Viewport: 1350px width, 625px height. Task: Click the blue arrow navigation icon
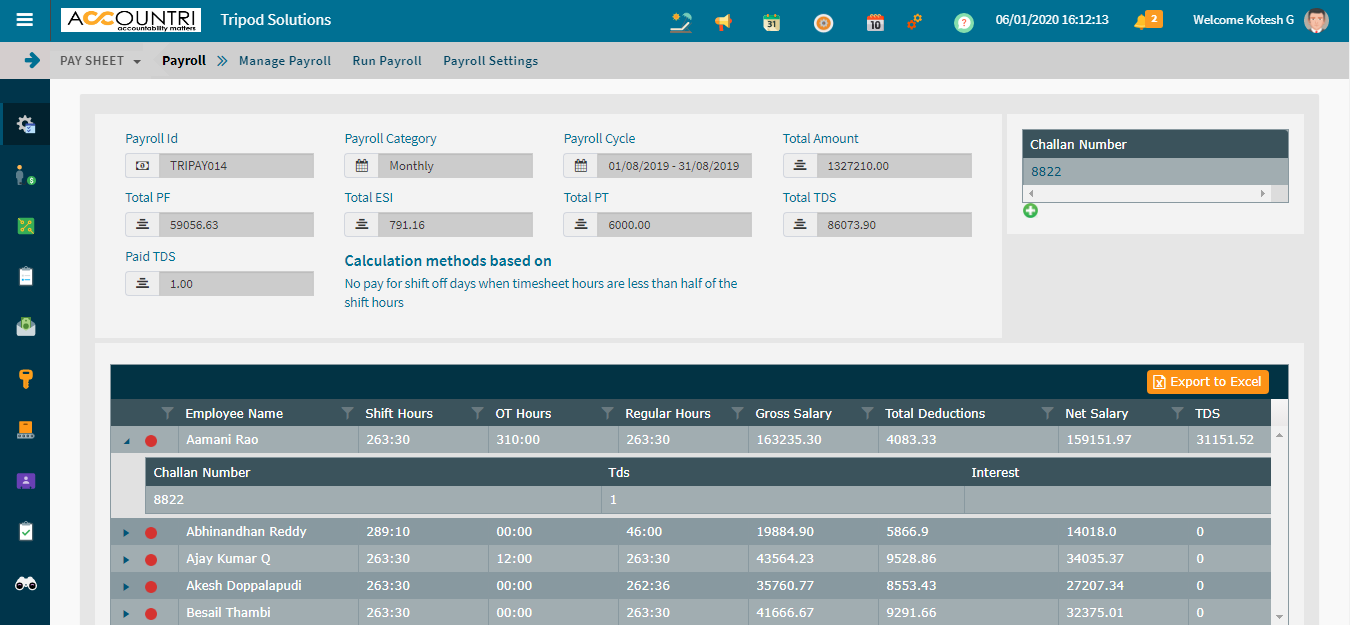tap(32, 60)
